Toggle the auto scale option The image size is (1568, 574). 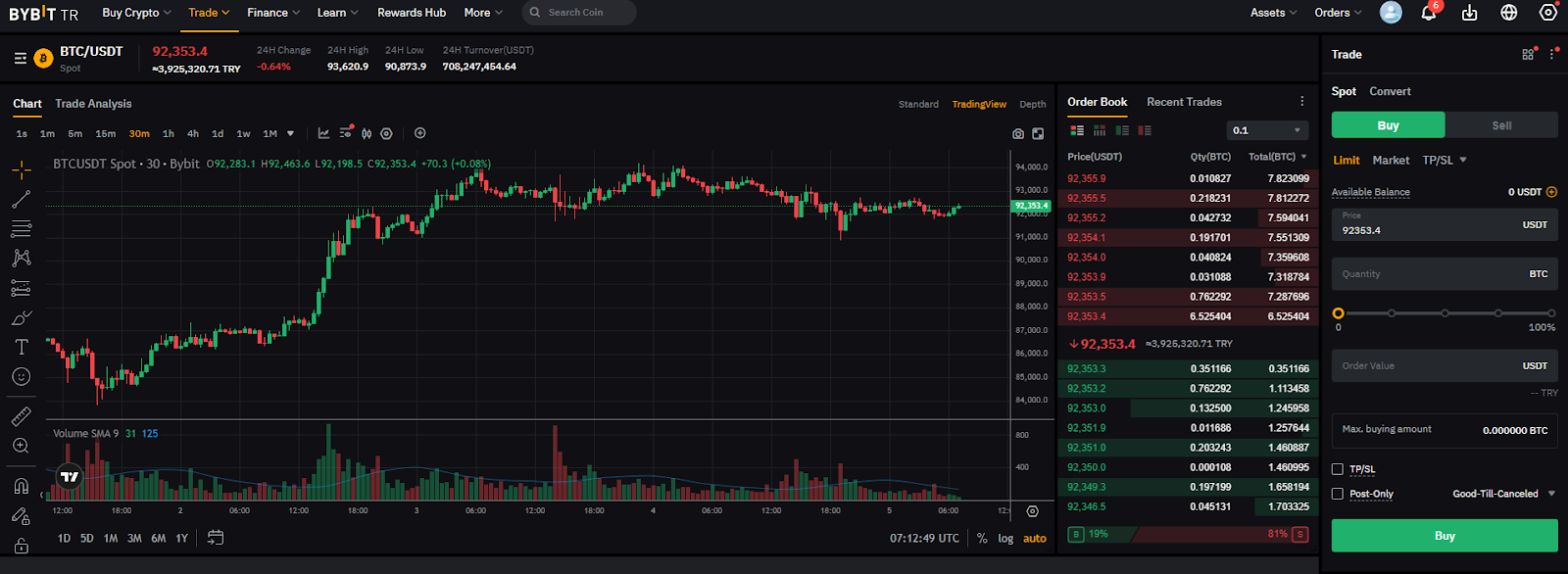pos(1035,539)
